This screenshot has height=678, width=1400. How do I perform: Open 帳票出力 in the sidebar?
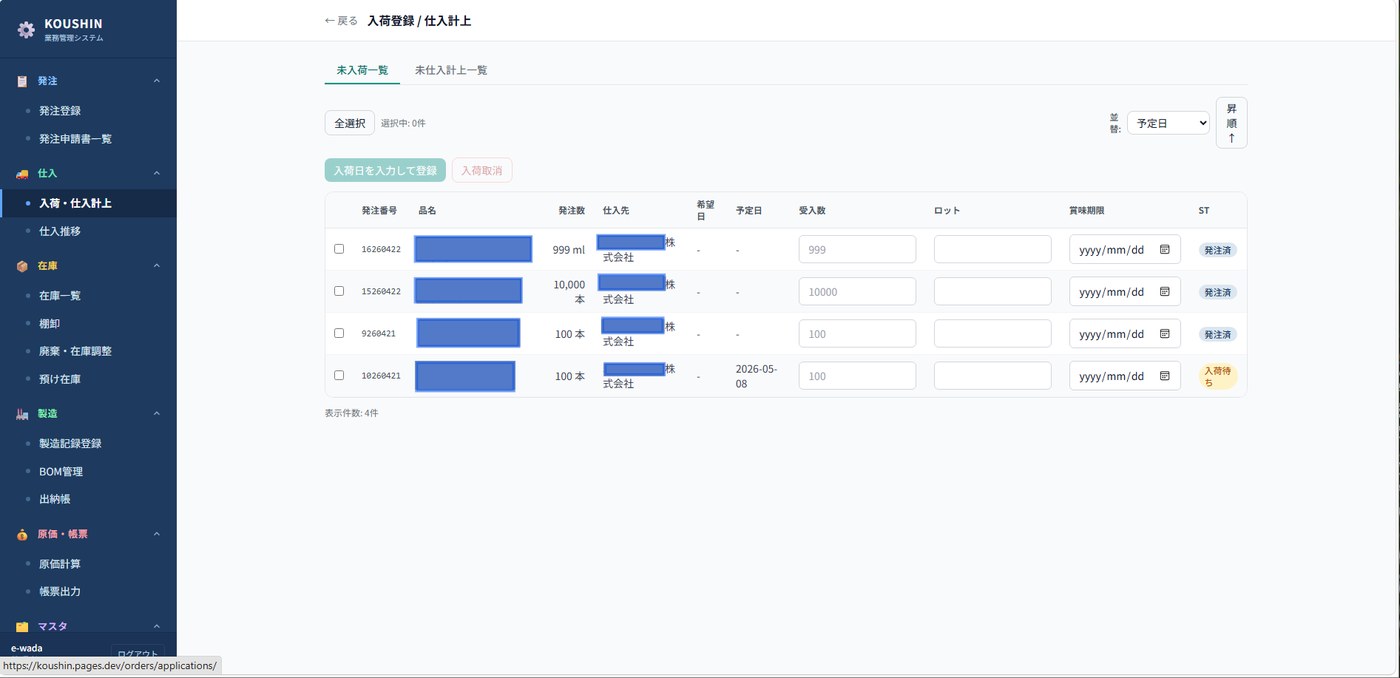(x=60, y=591)
